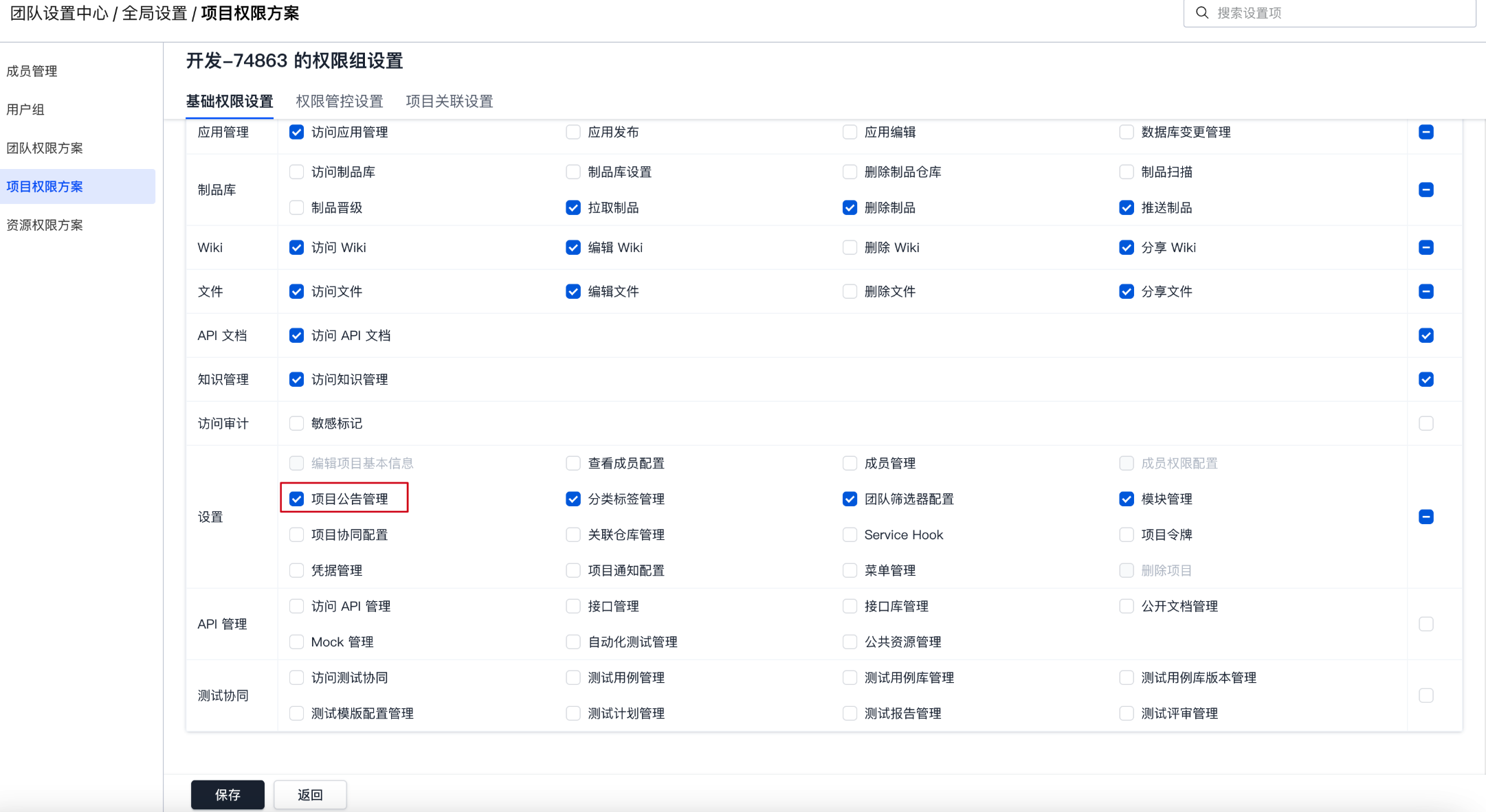Open 团队权限方案 in sidebar

45,148
